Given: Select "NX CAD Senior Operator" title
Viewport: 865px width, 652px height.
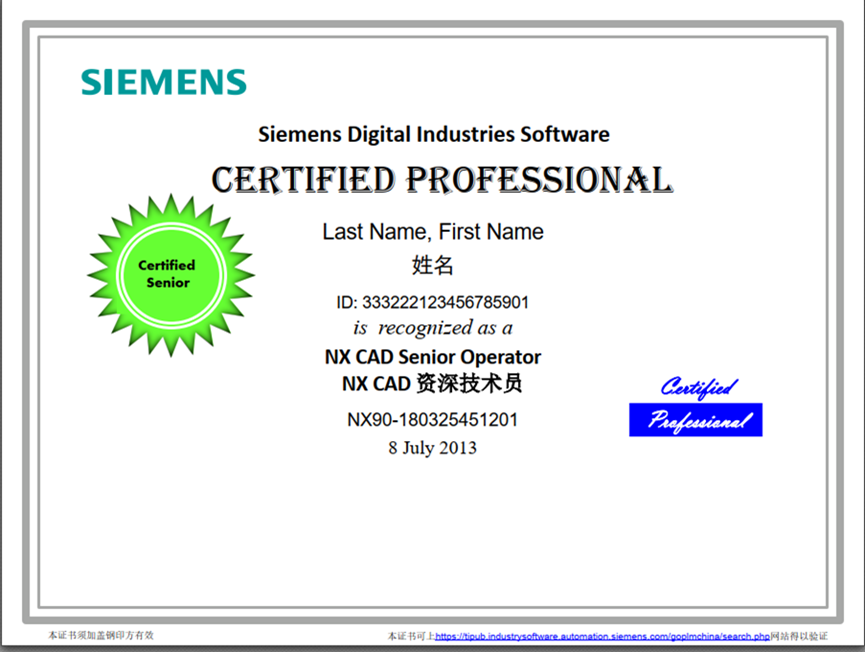Looking at the screenshot, I should click(x=433, y=357).
